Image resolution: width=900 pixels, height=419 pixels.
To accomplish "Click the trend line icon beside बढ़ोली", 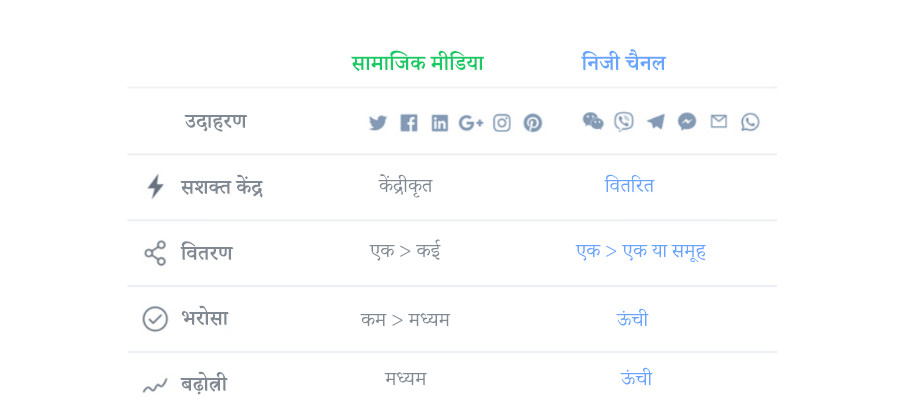I will [155, 386].
